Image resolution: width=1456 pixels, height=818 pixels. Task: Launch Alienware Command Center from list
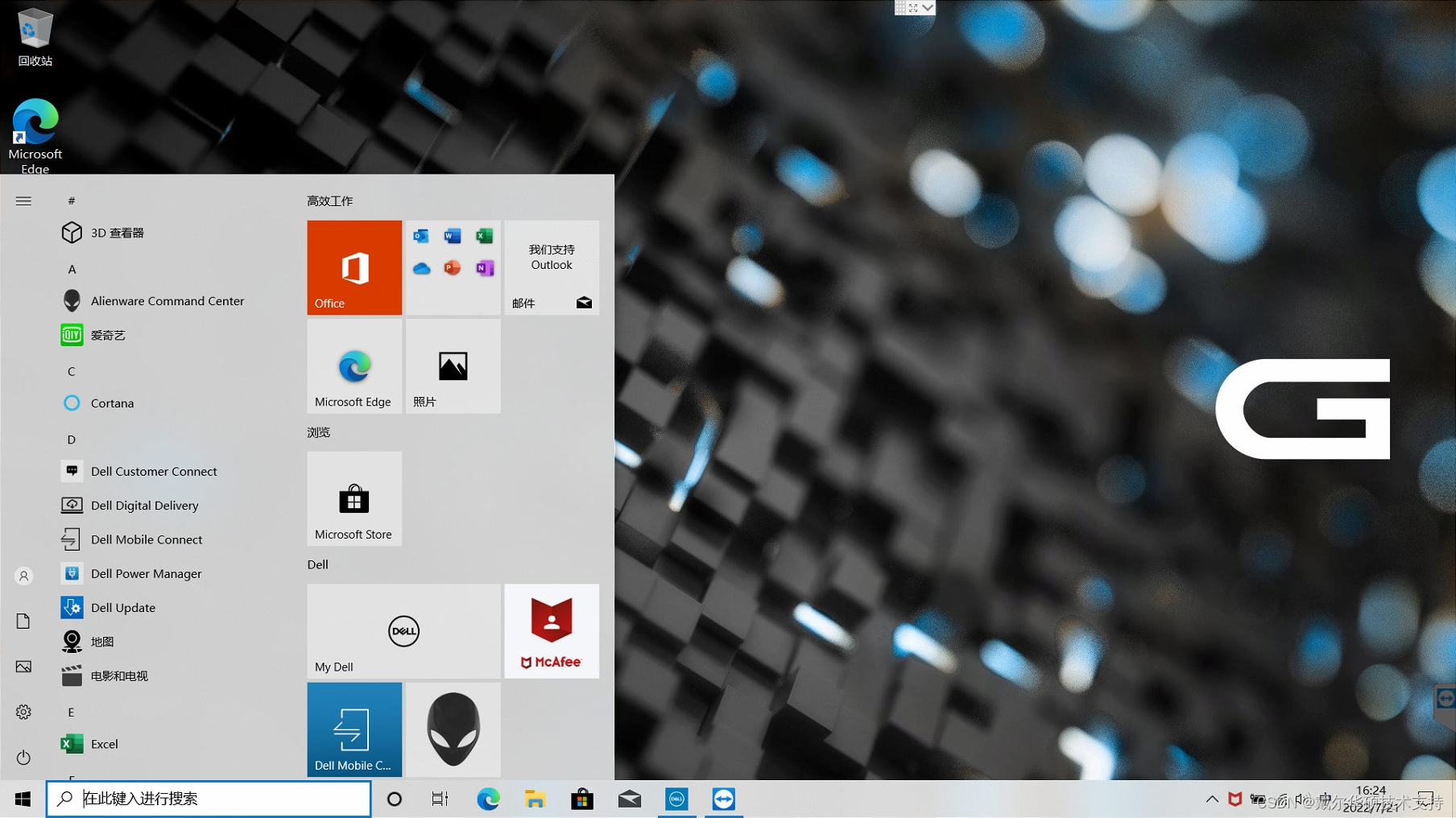169,300
